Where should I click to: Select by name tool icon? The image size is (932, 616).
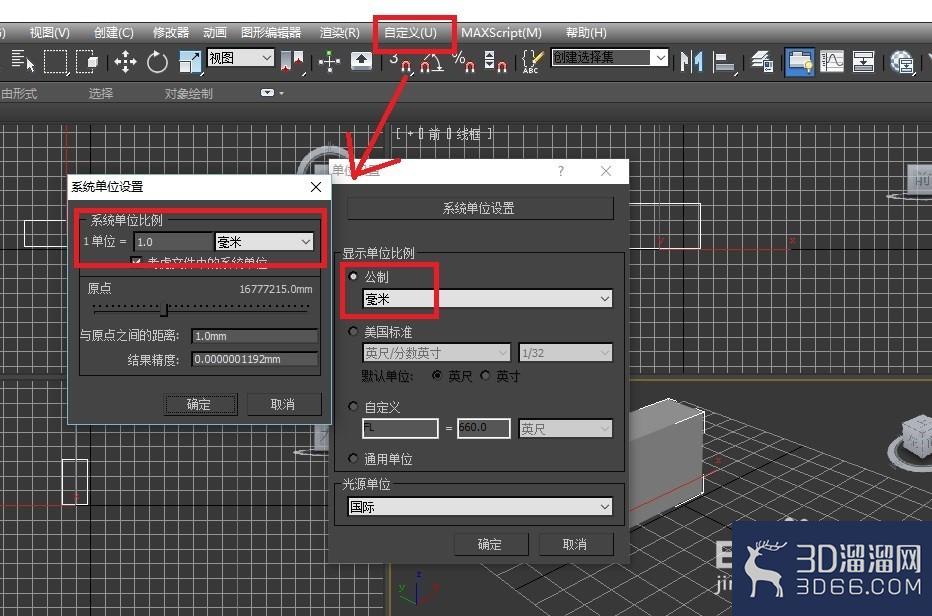tap(23, 61)
